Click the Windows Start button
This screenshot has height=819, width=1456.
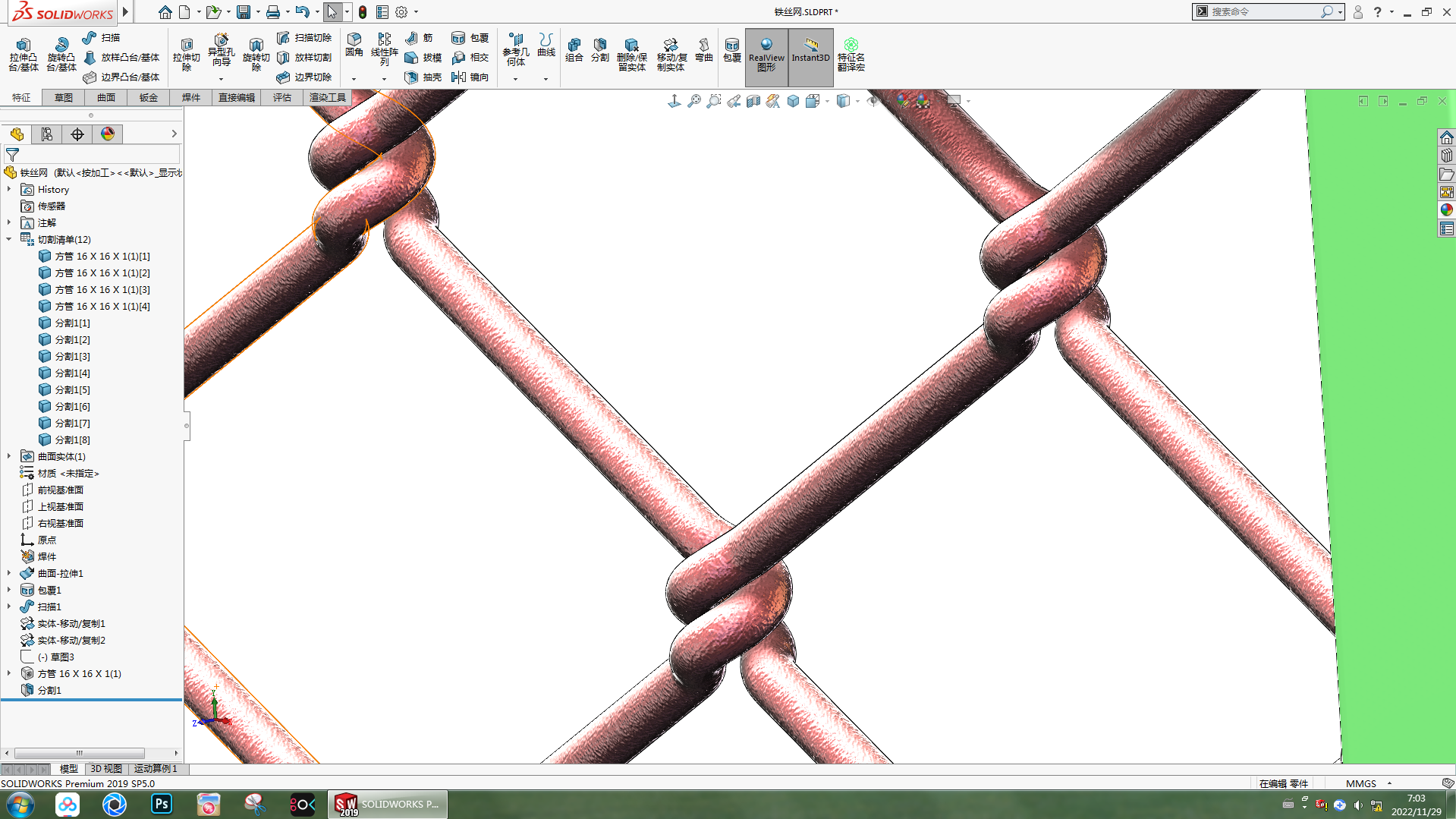tap(20, 804)
